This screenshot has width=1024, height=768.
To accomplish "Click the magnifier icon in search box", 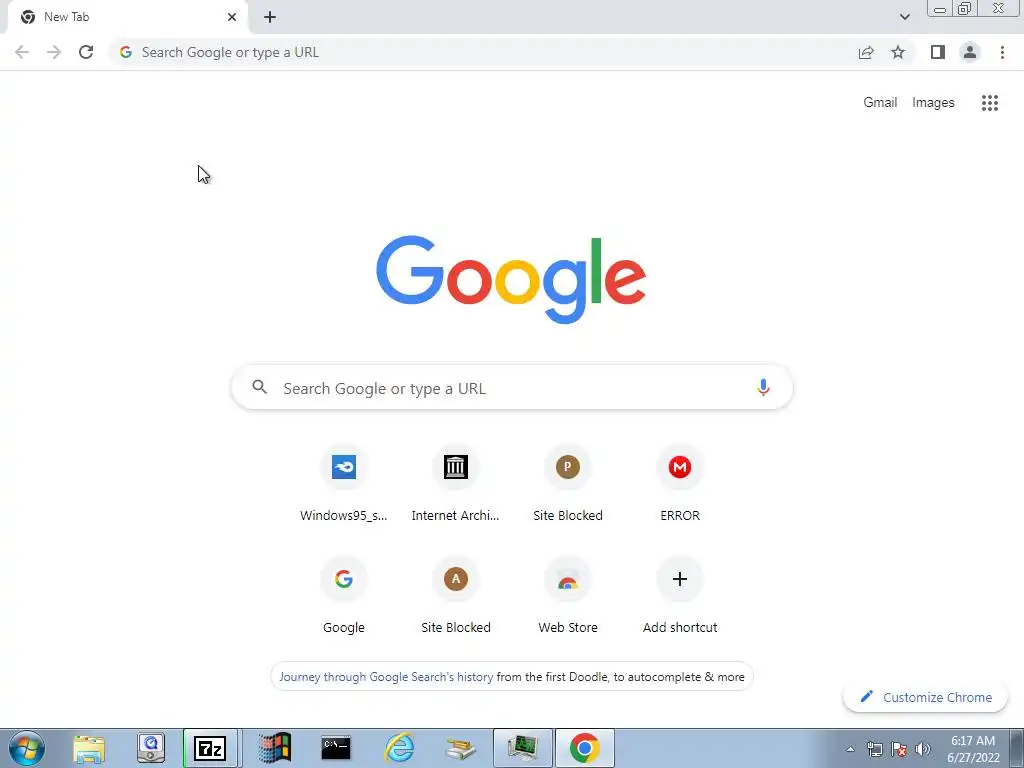I will click(x=259, y=387).
